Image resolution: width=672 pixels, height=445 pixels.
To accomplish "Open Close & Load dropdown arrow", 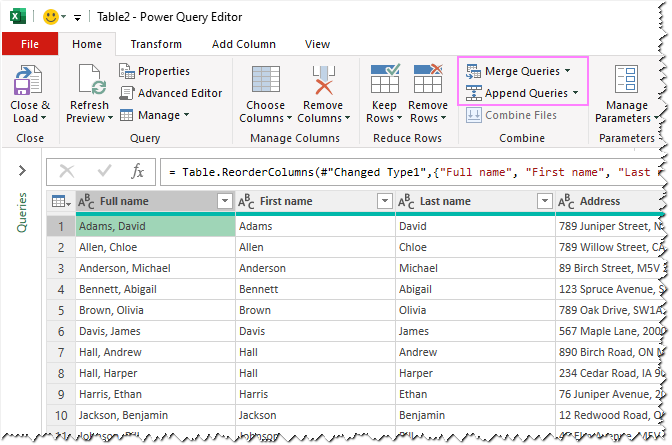I will click(43, 118).
